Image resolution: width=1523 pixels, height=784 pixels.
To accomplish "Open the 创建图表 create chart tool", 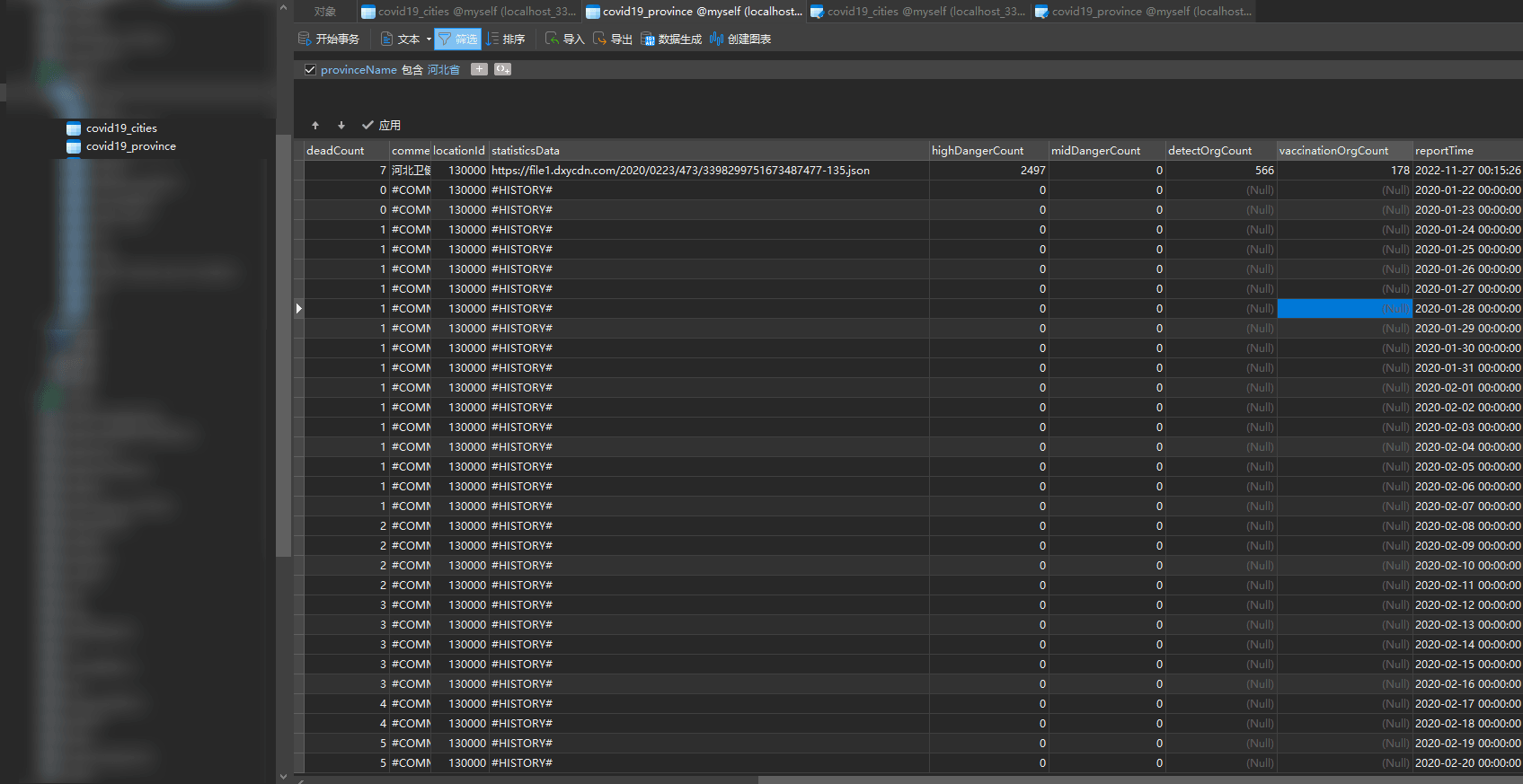I will tap(740, 40).
